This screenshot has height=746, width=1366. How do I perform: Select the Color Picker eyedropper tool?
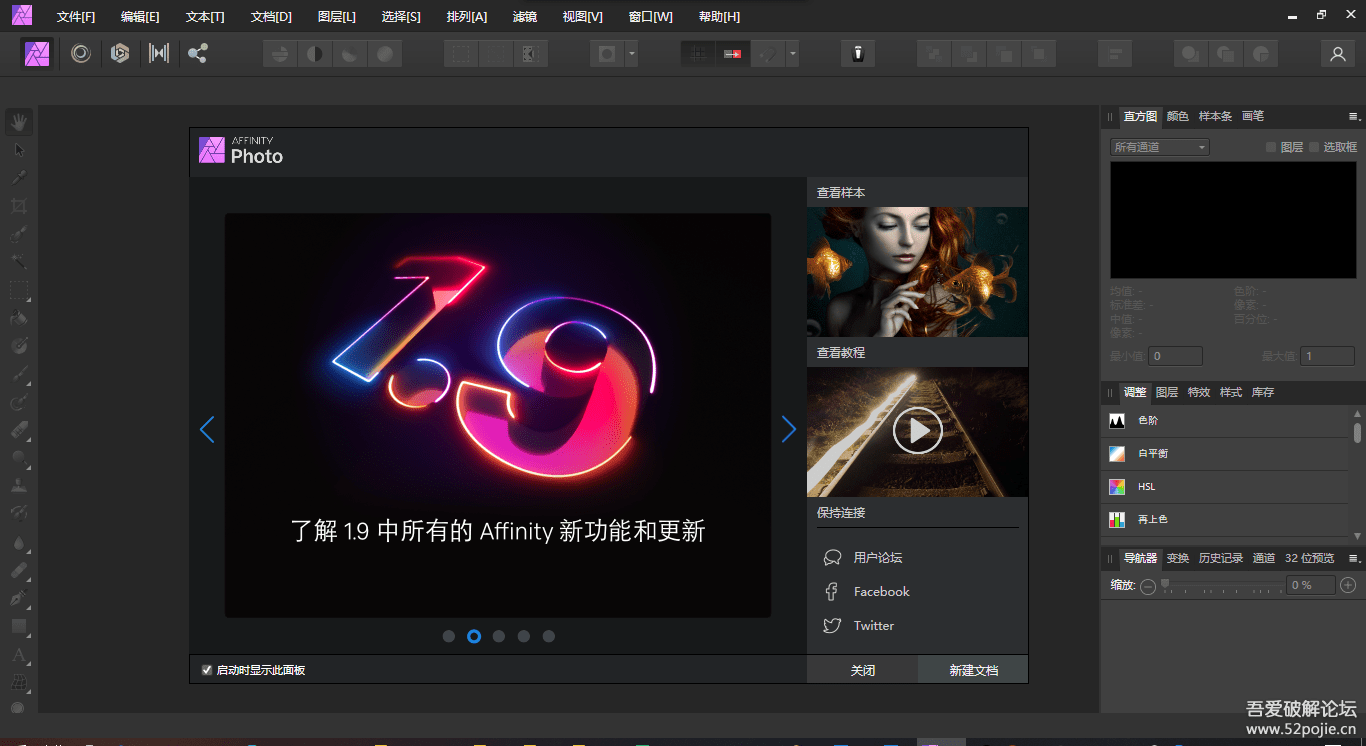[19, 178]
